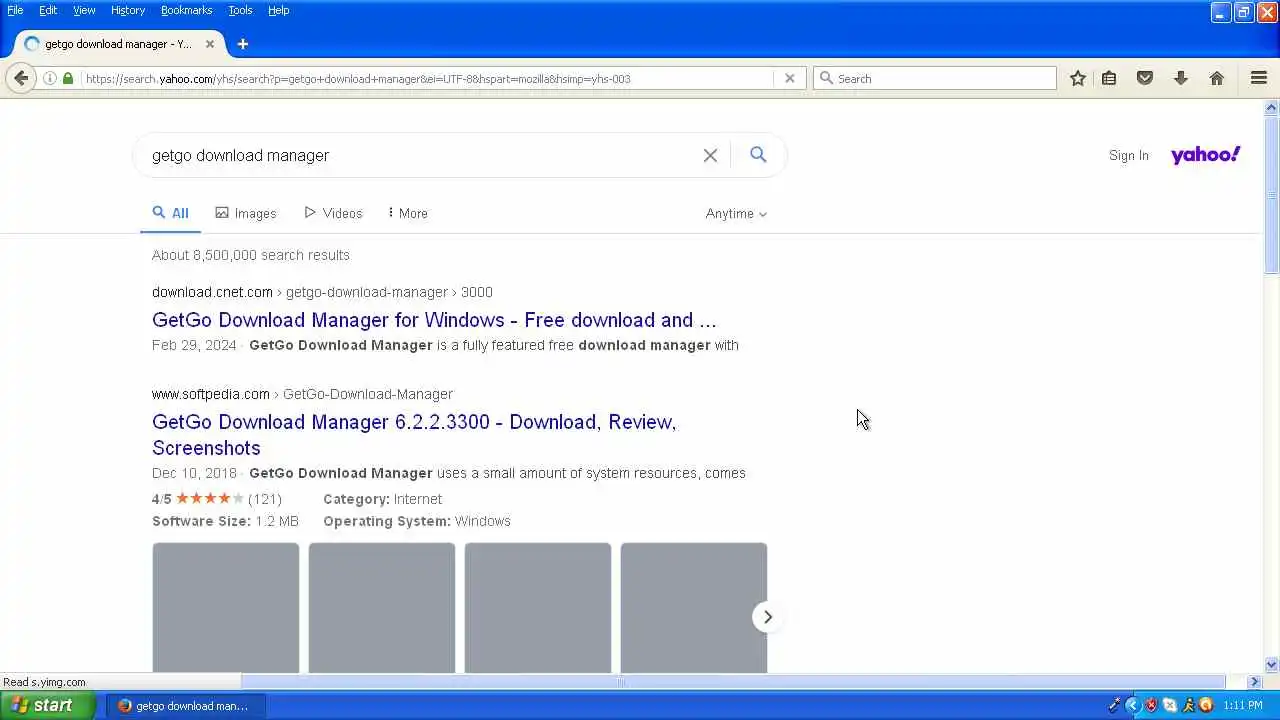Click Sign In link
The image size is (1280, 720).
(1128, 155)
